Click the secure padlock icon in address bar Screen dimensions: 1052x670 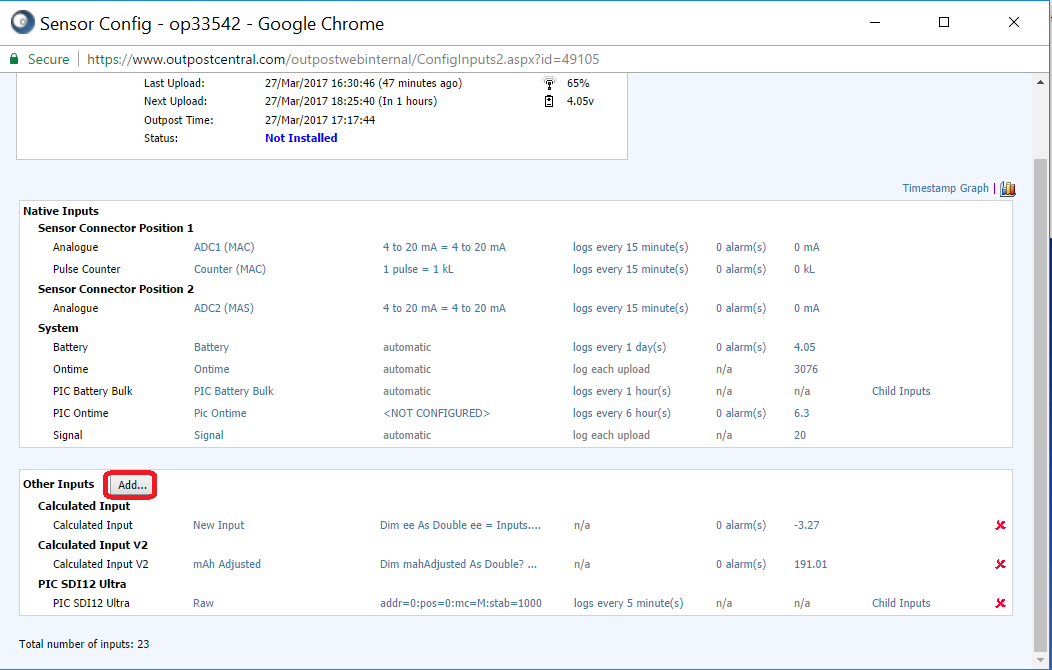coord(14,59)
